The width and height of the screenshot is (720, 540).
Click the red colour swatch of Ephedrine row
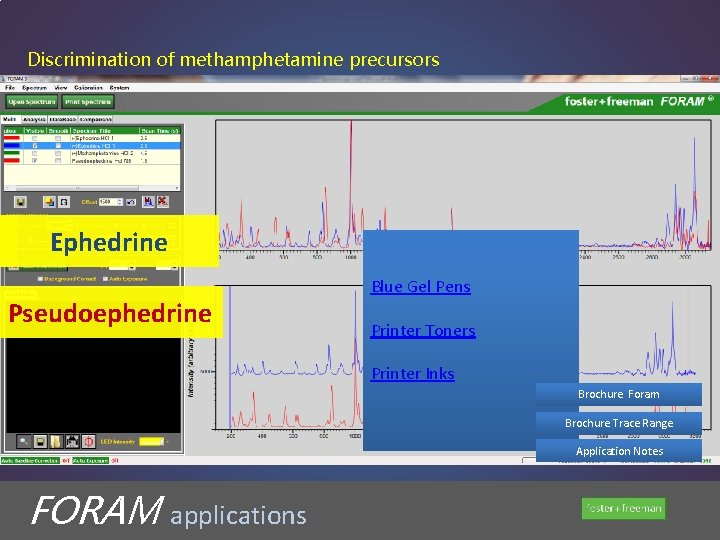pyautogui.click(x=12, y=138)
